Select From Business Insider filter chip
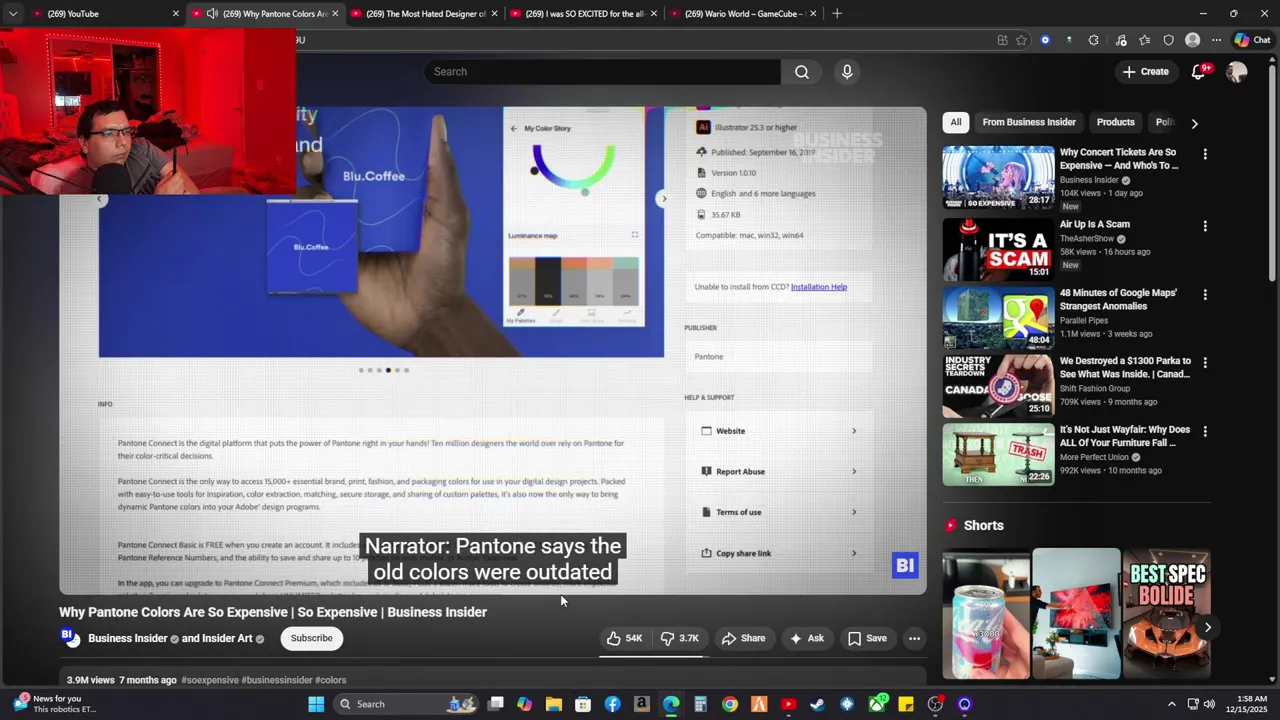 (1029, 122)
